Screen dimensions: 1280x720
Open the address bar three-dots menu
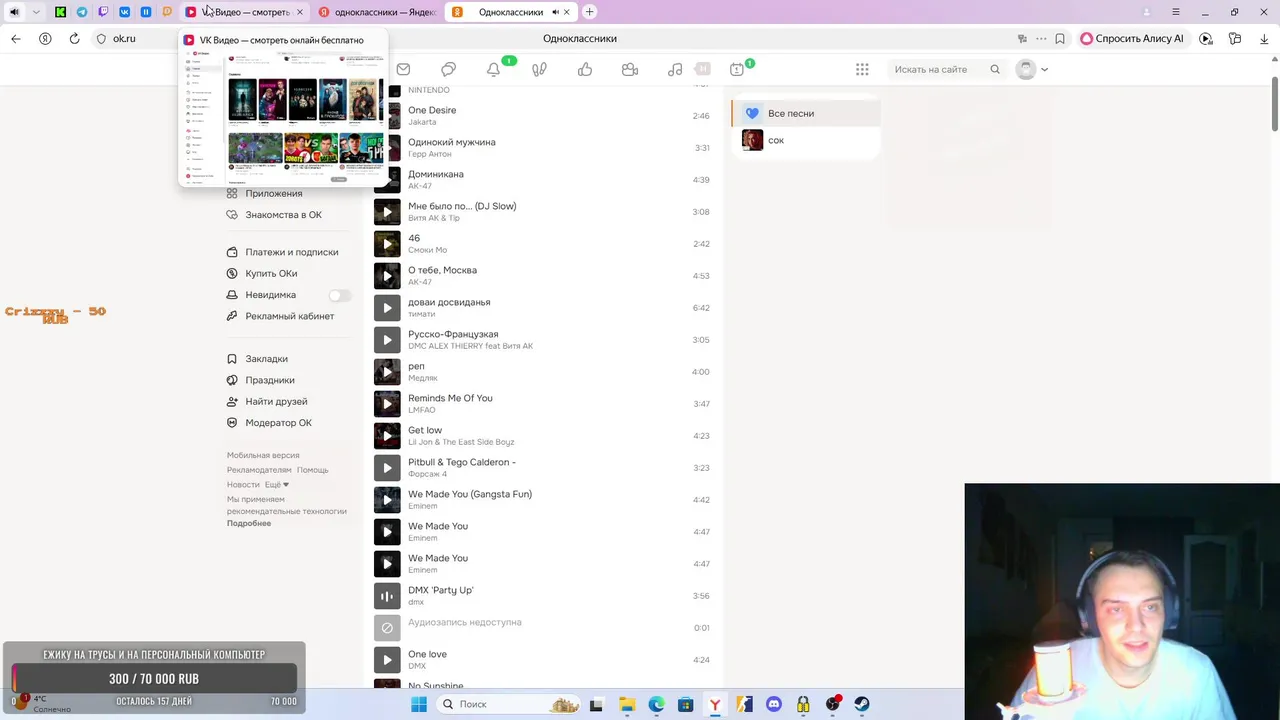coord(1041,38)
